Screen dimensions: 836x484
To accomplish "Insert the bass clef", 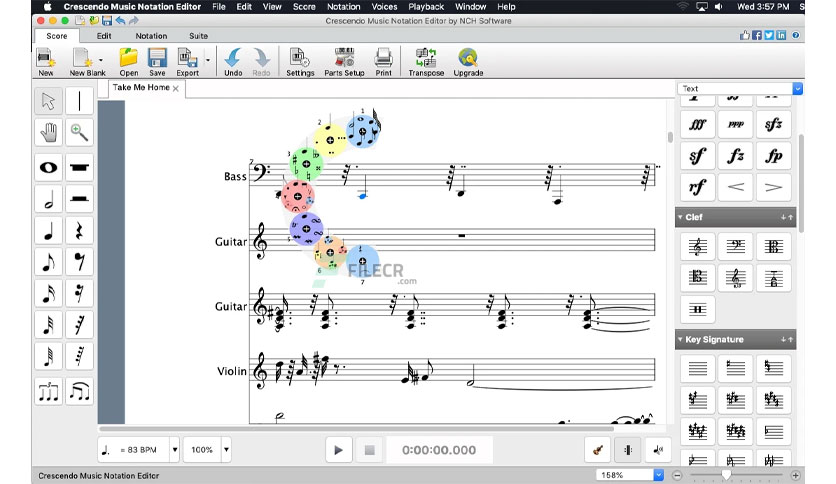I will (736, 247).
